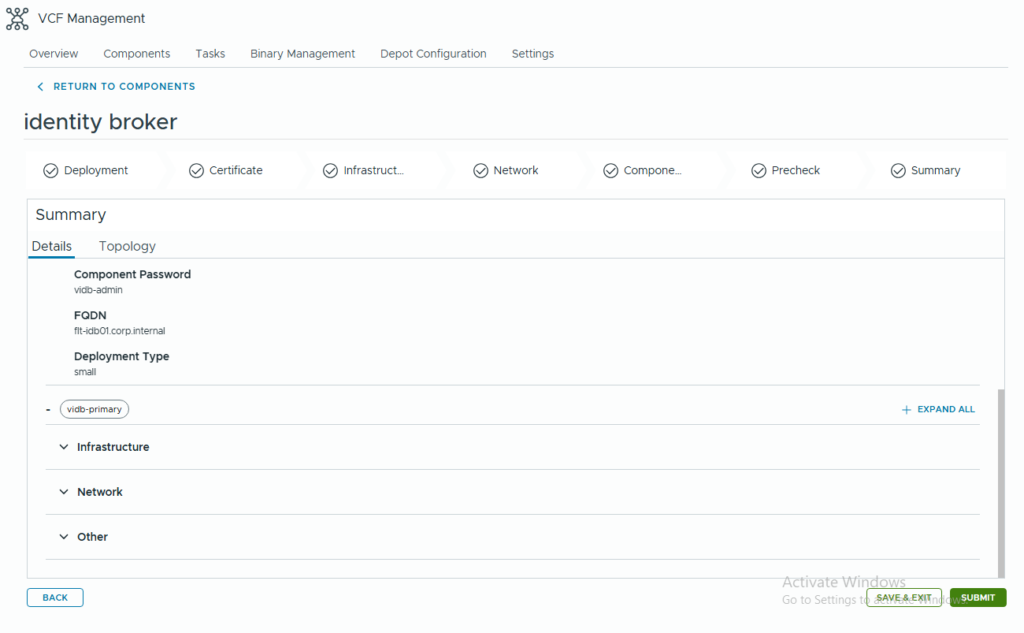Expand the Other section

(64, 537)
